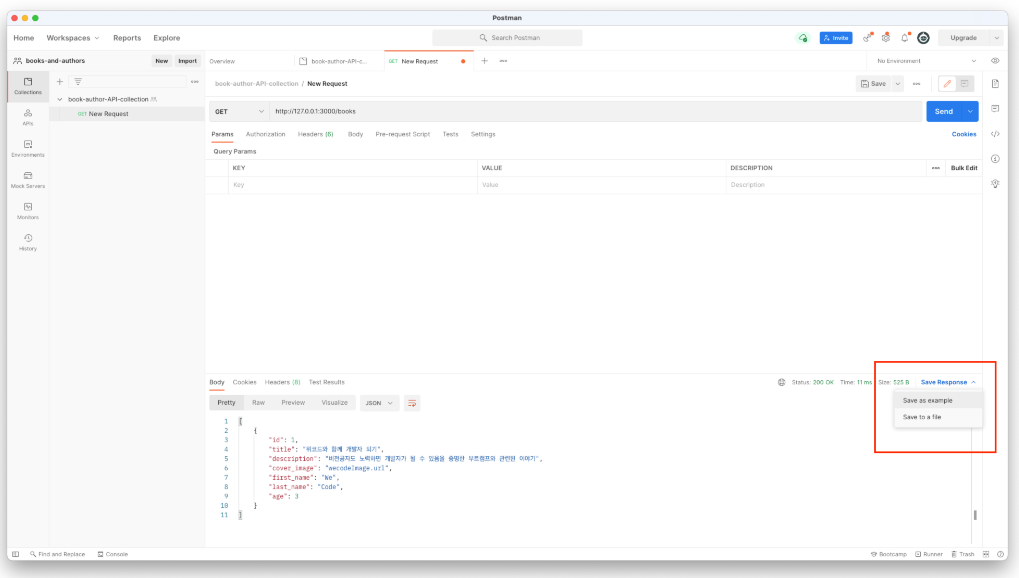Select the Preview response view
1019x578 pixels.
click(x=293, y=402)
